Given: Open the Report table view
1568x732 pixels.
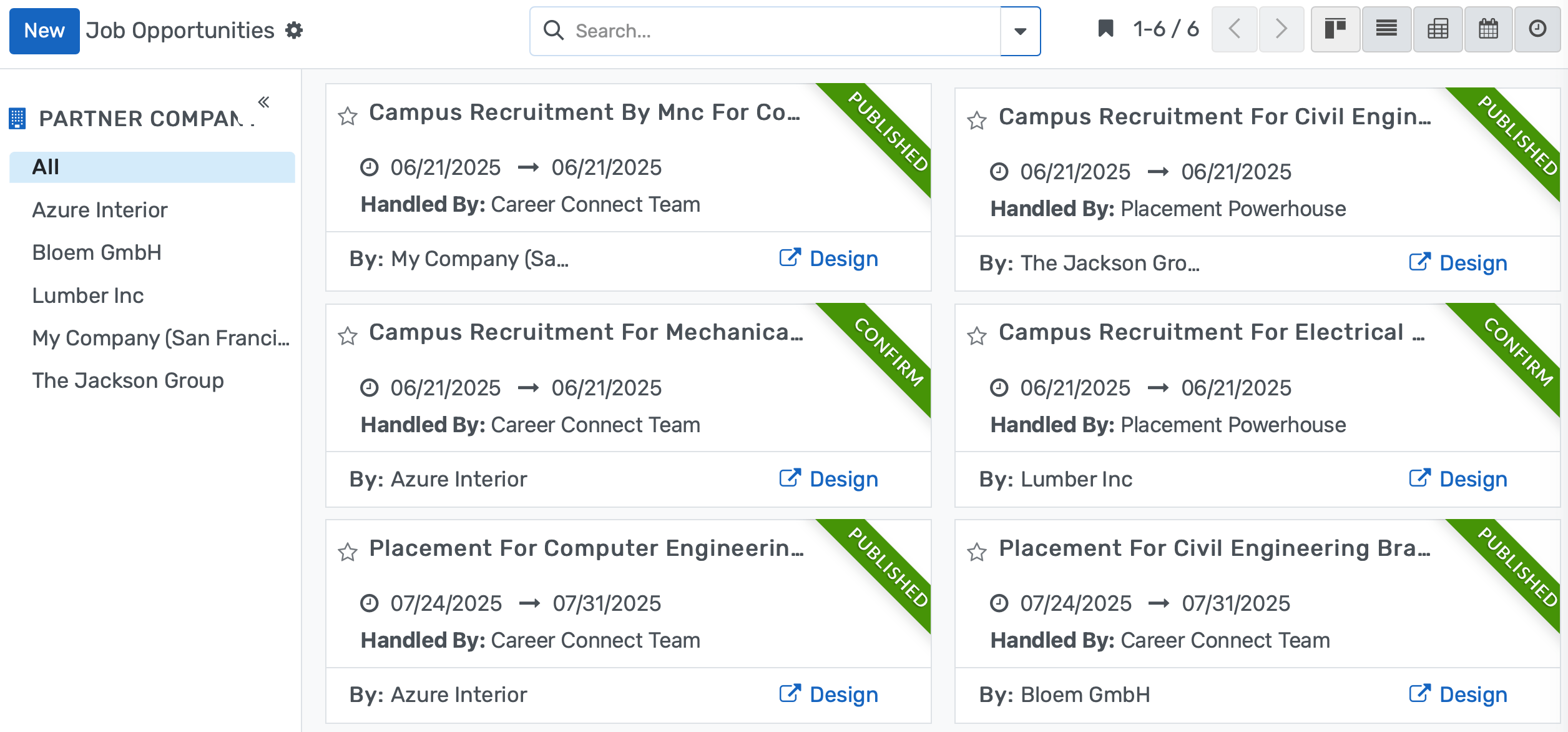Looking at the screenshot, I should [1437, 29].
